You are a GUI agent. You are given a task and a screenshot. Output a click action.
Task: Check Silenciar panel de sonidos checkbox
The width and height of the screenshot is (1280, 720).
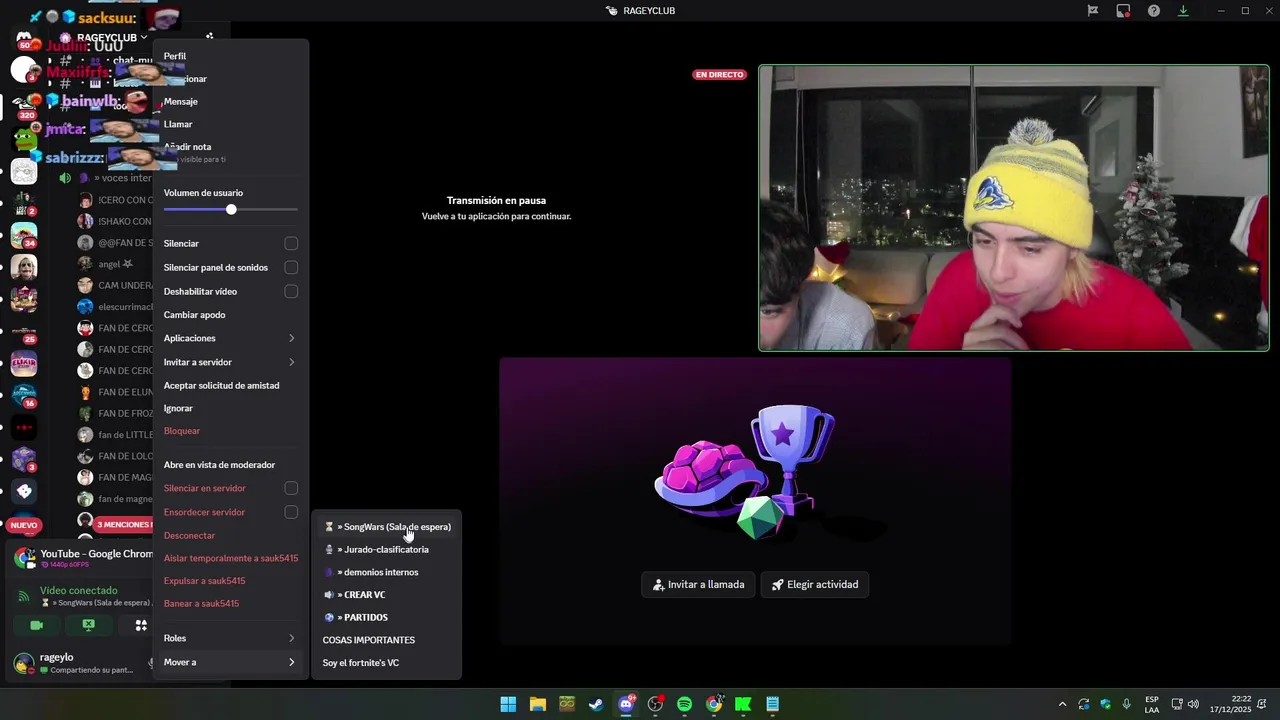[x=291, y=268]
